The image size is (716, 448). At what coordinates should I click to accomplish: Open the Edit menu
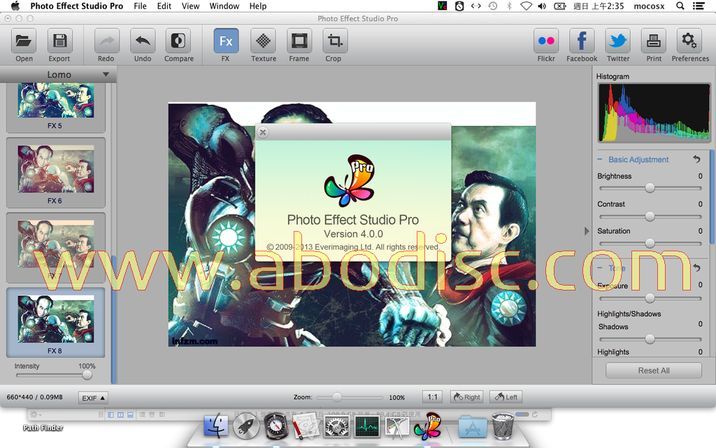pos(164,6)
